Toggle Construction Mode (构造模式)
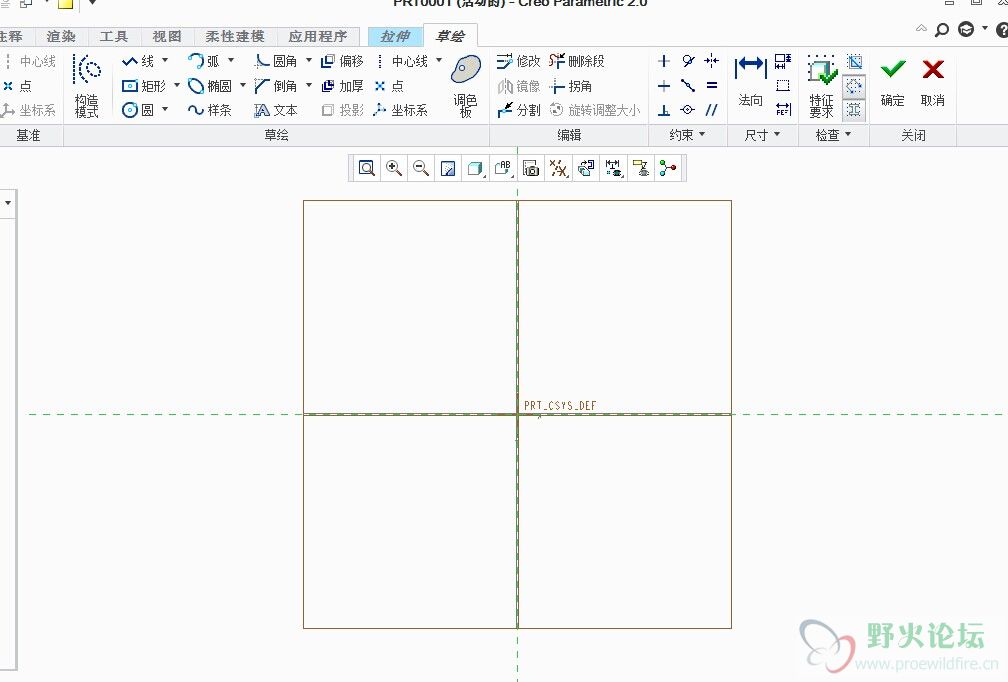This screenshot has height=682, width=1008. (87, 85)
